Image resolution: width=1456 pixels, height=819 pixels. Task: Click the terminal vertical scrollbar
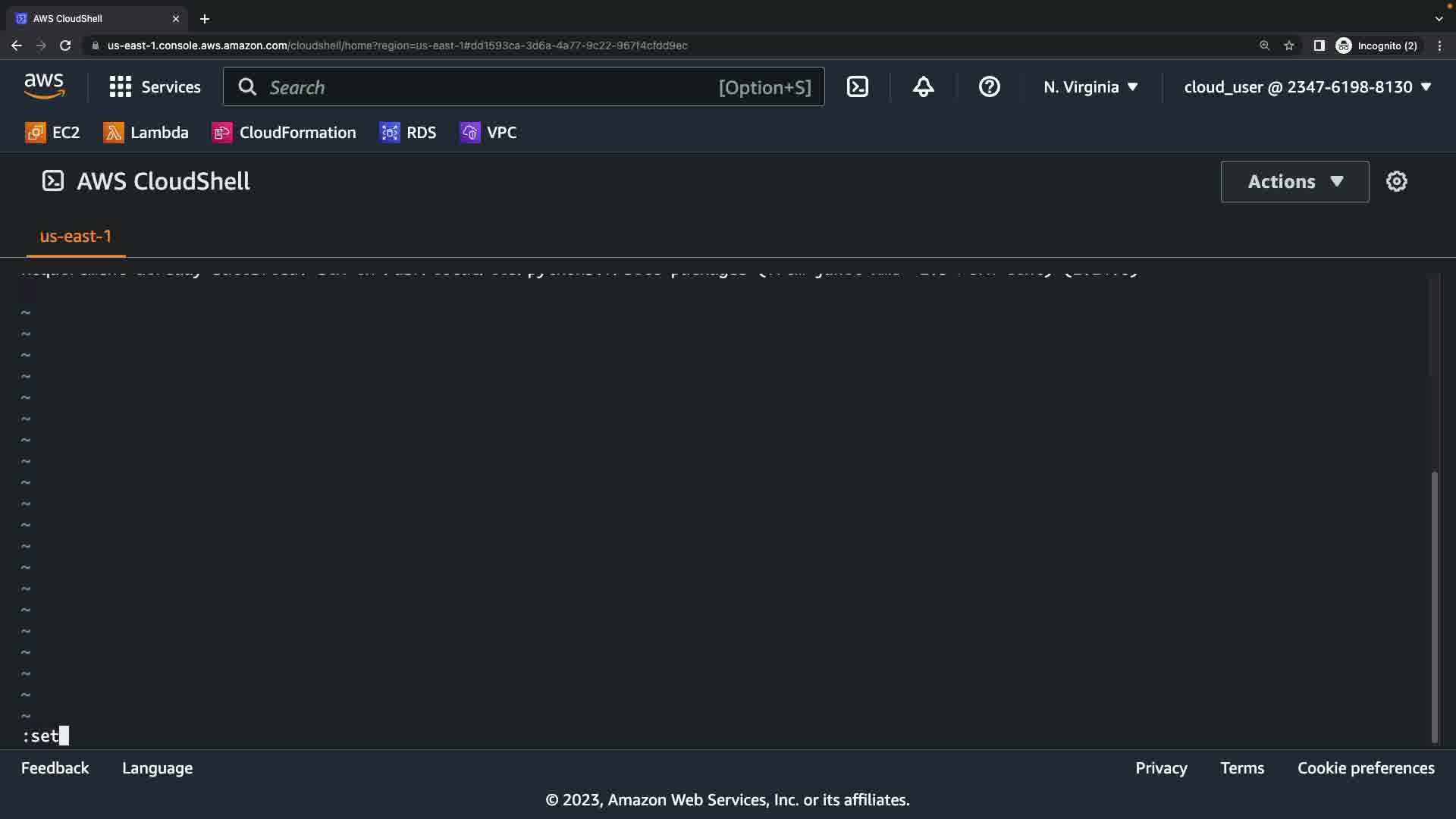click(1434, 607)
